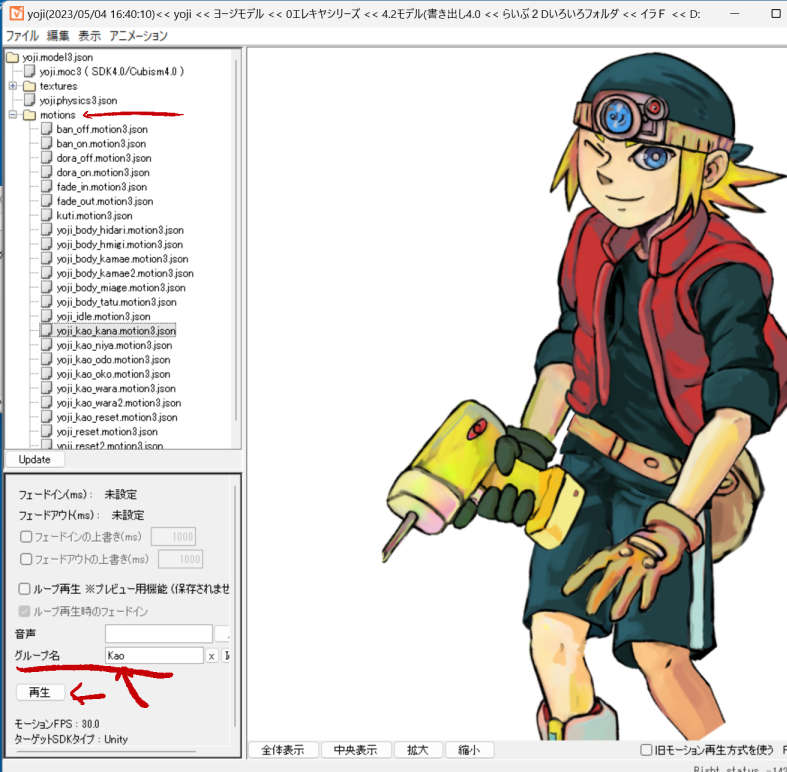Click the yoji_kao_kana.motion3.json file icon
This screenshot has height=772, width=787.
click(46, 331)
